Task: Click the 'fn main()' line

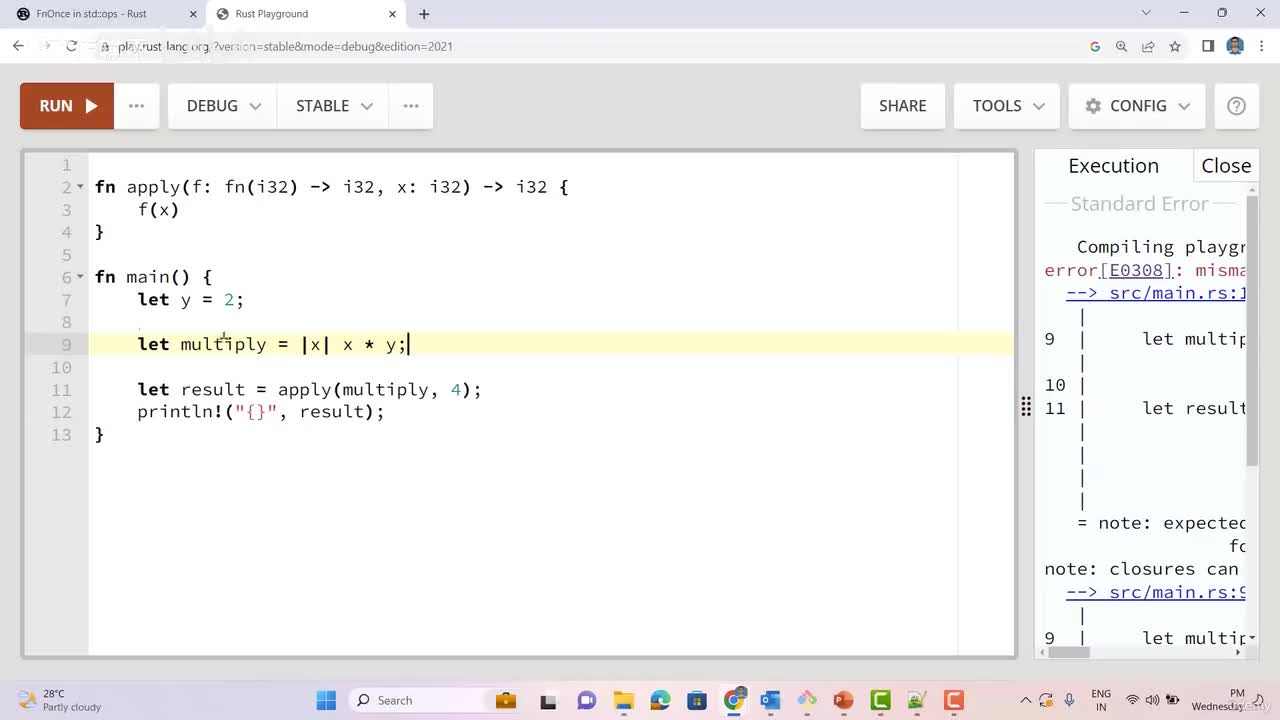Action: 153,277
